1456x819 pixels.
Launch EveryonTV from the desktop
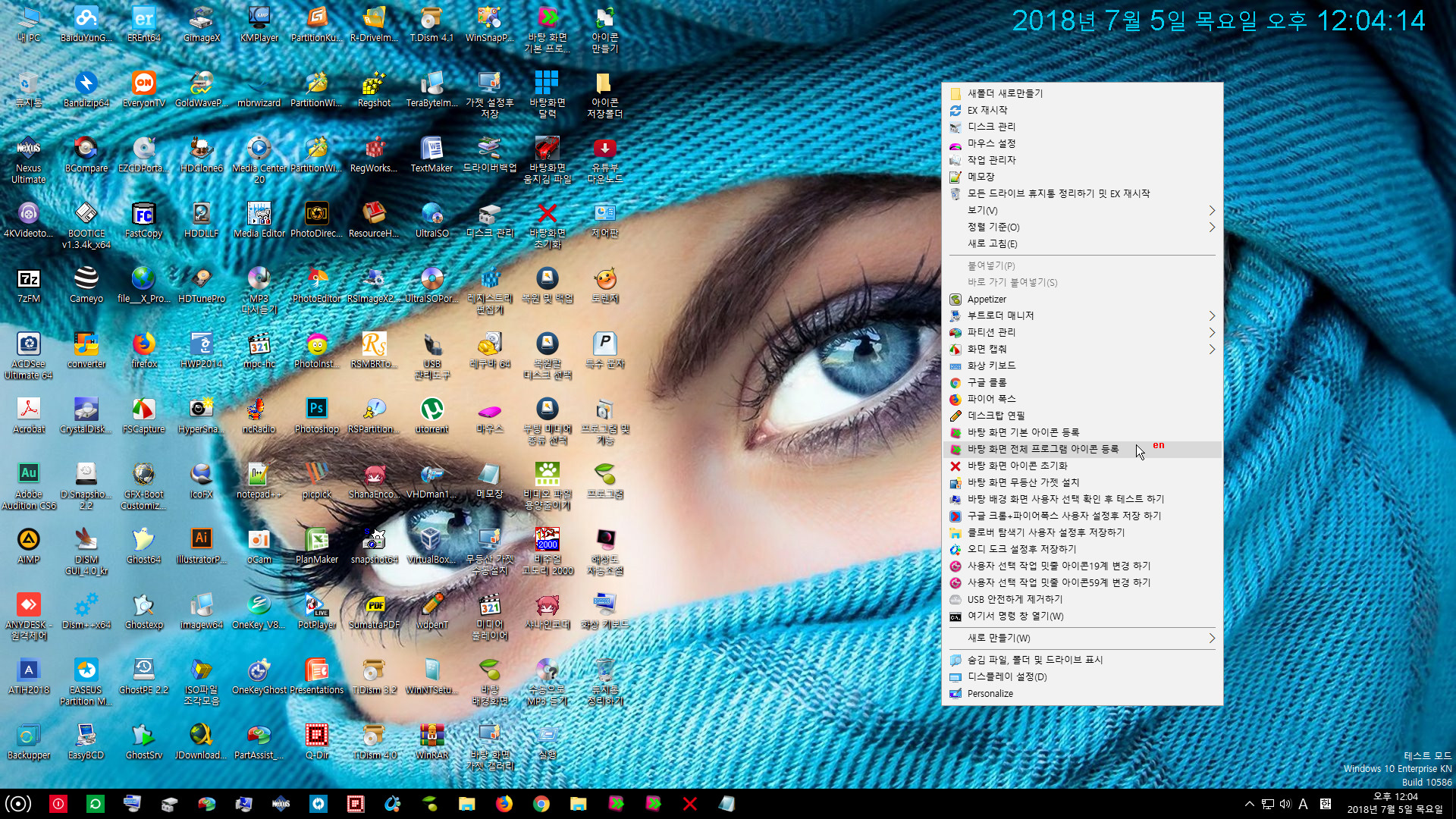pyautogui.click(x=143, y=89)
